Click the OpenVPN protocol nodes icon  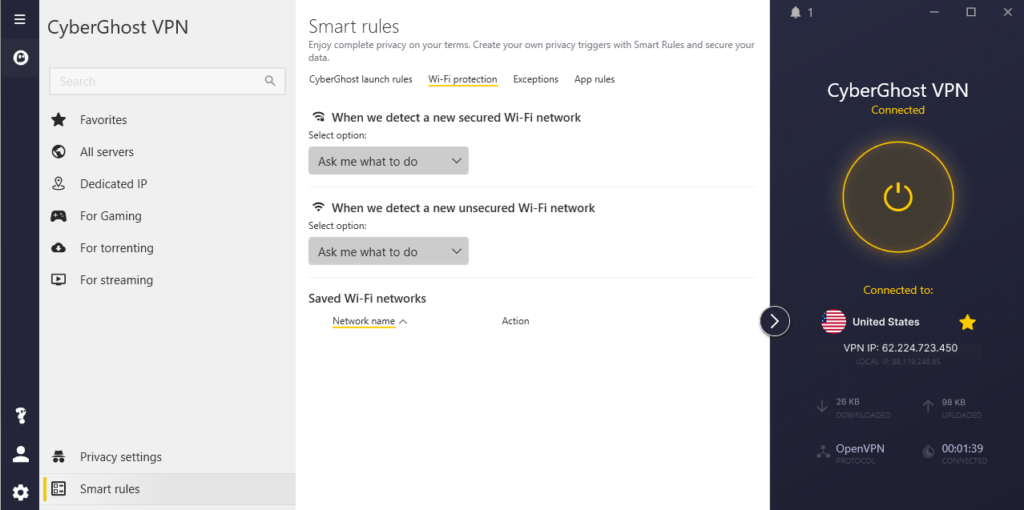coord(823,451)
